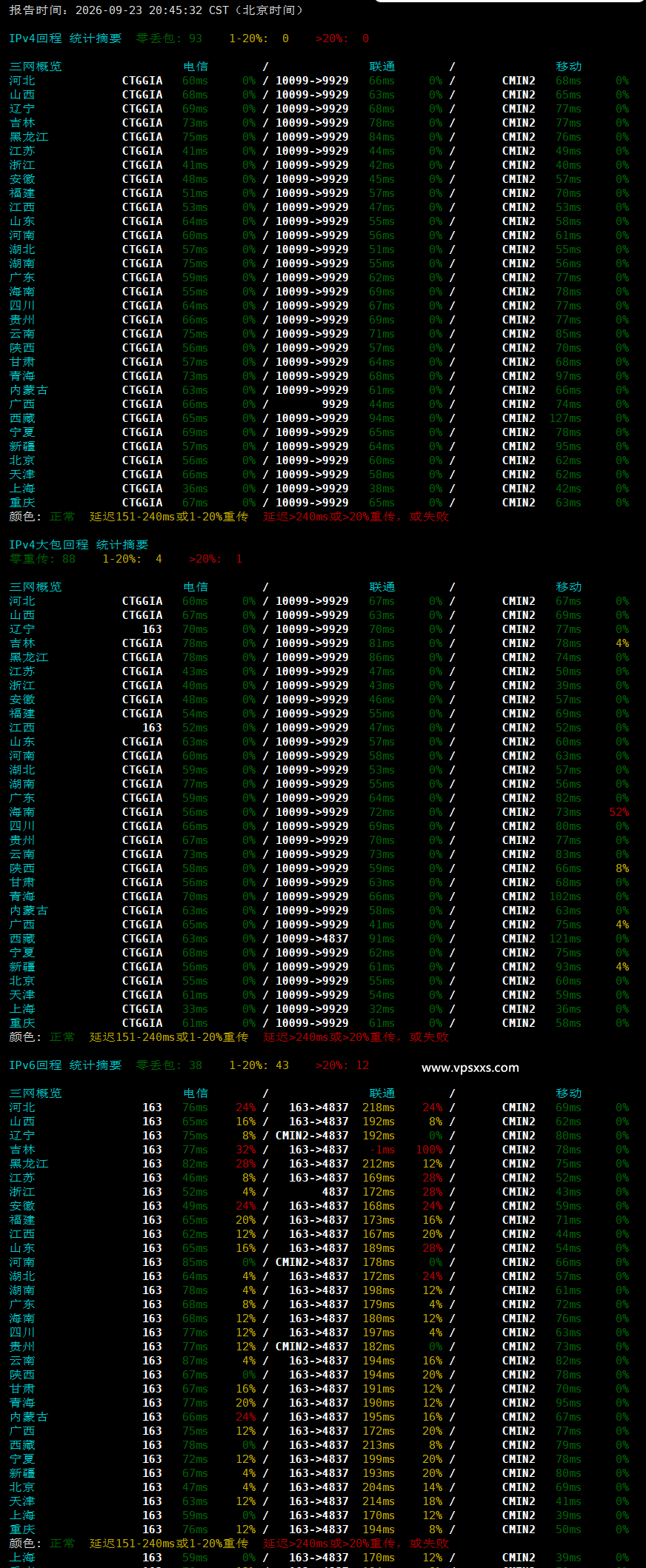Select the "218ms" Unicom latency for 河北
This screenshot has height=1568, width=646.
pyautogui.click(x=379, y=1108)
